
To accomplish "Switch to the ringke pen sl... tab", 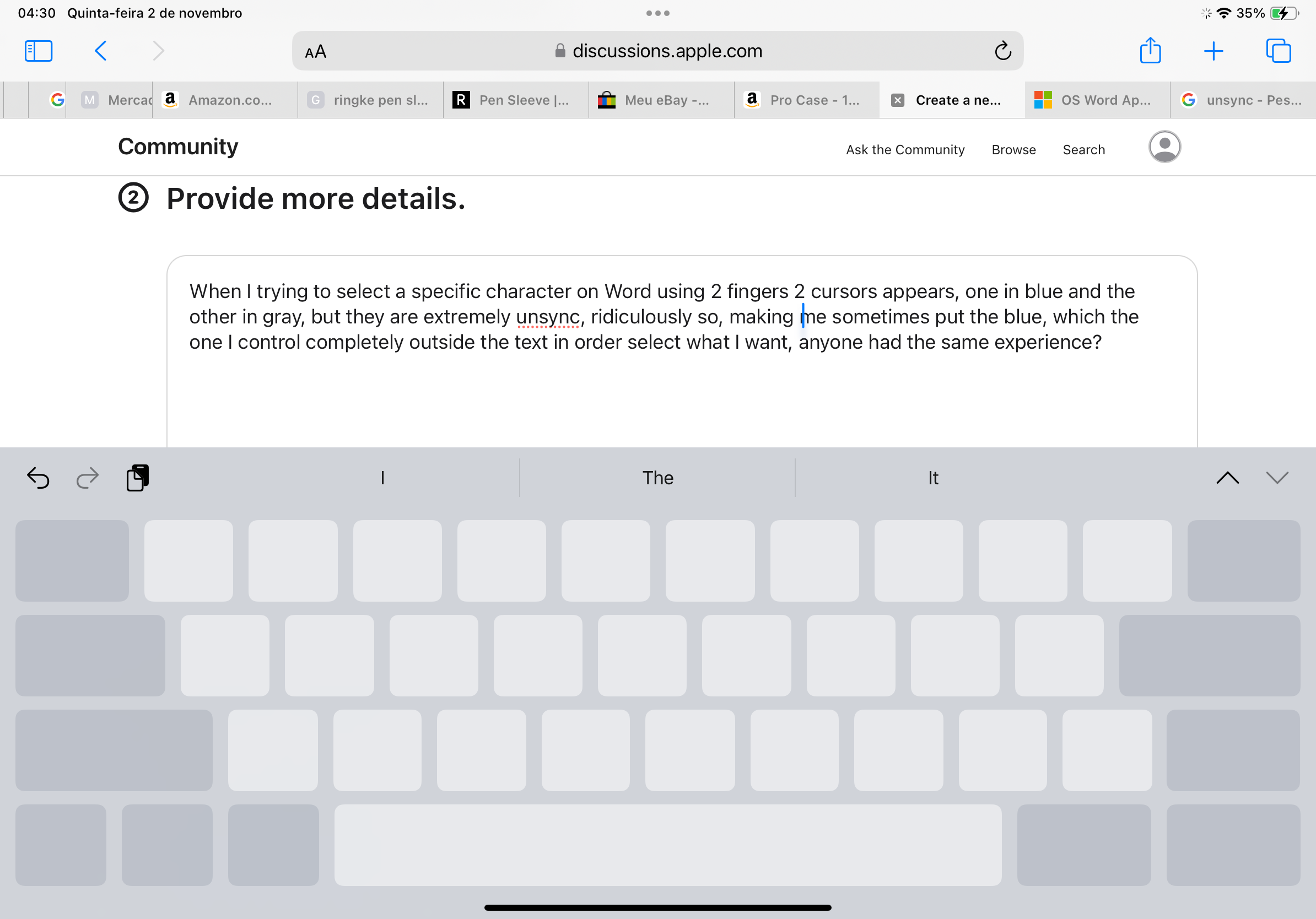I will (x=370, y=100).
